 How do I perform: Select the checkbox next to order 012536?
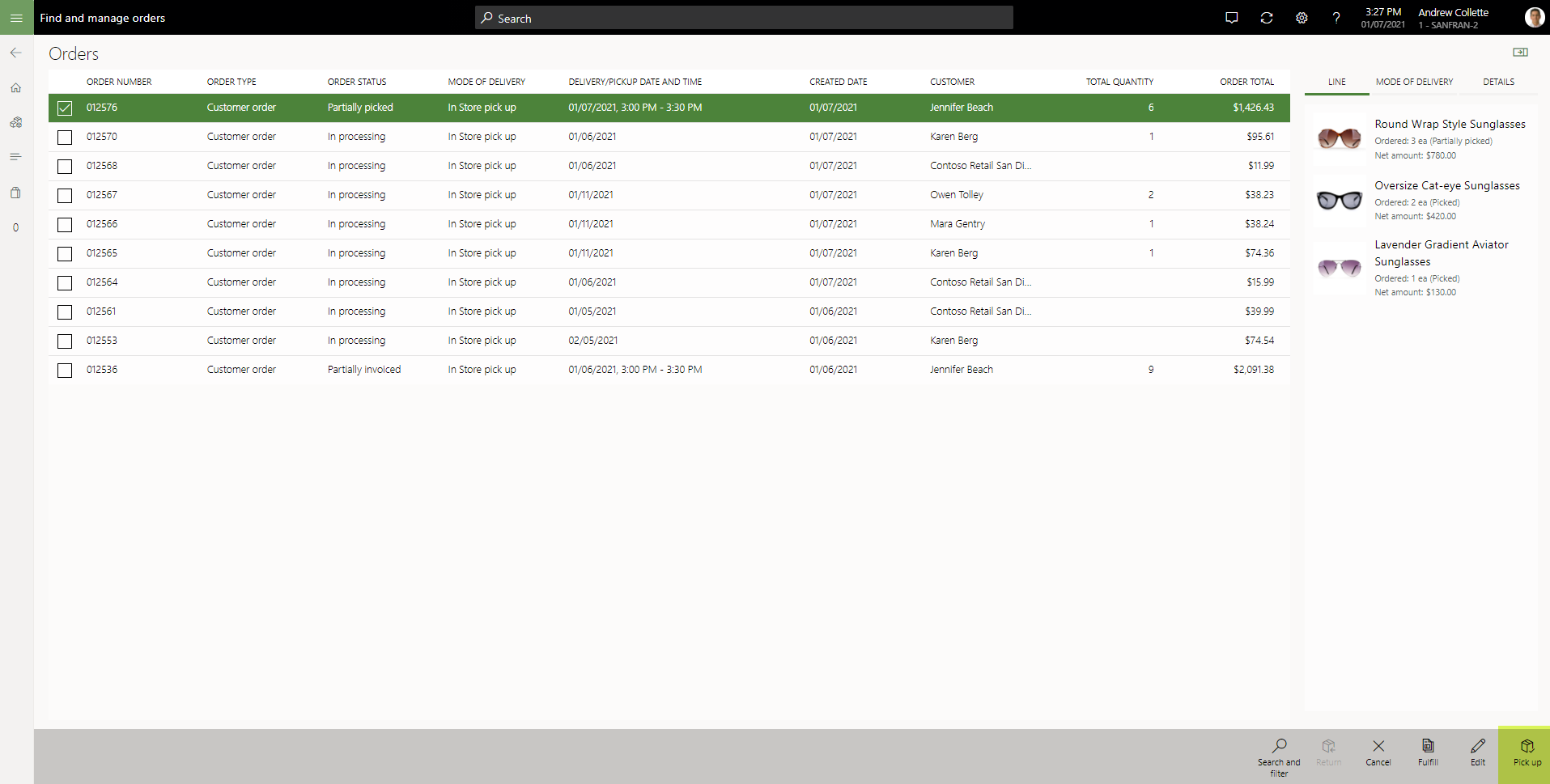pyautogui.click(x=65, y=370)
